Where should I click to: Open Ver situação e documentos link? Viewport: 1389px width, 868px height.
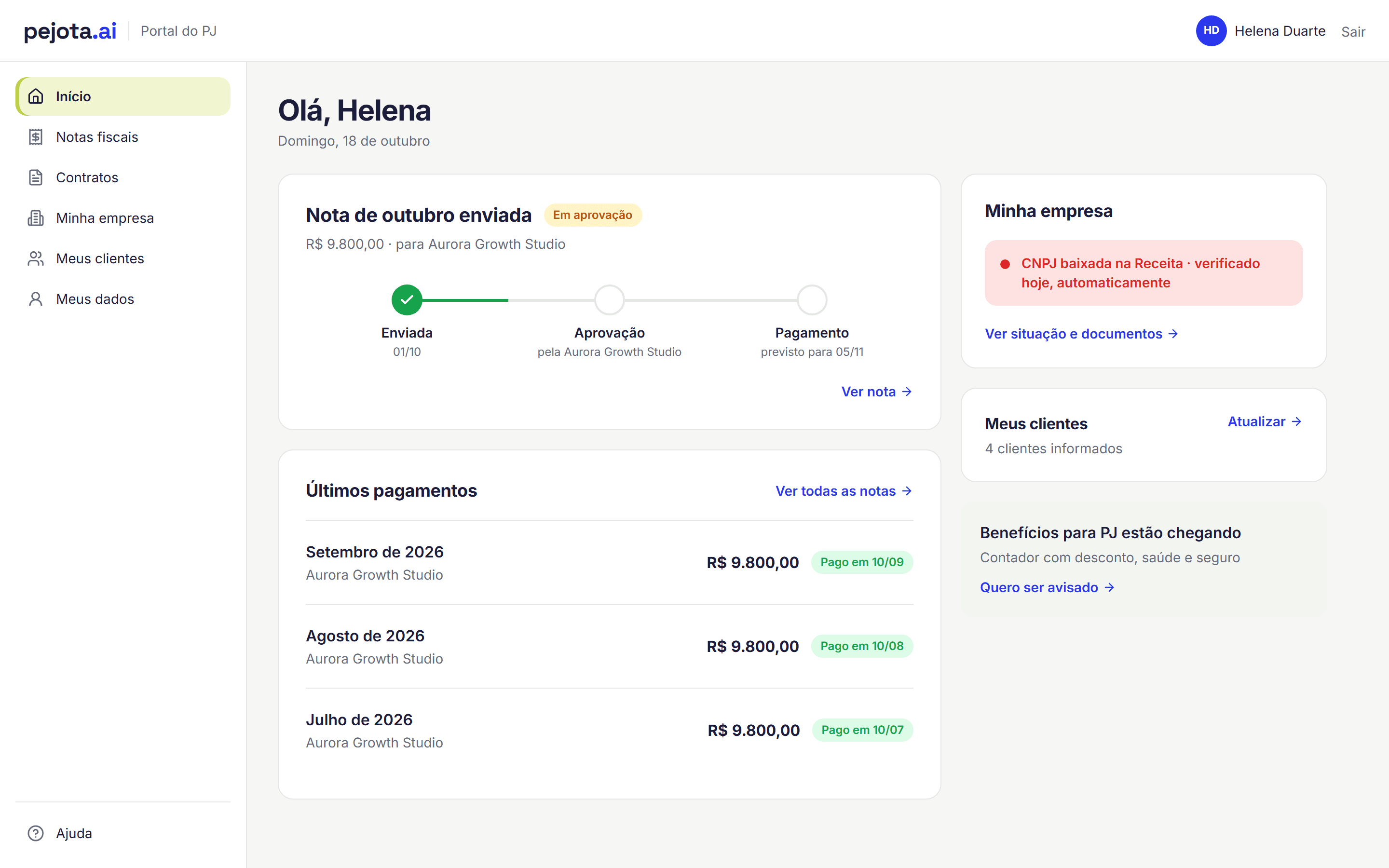pos(1081,334)
